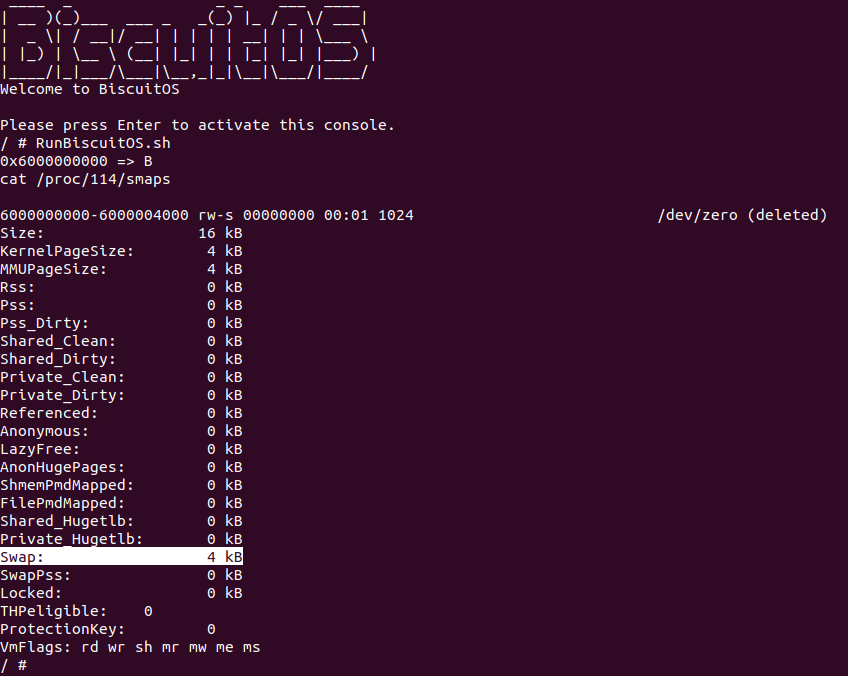
Task: Click the '0x6000000000 => B' output line
Action: pyautogui.click(x=76, y=161)
